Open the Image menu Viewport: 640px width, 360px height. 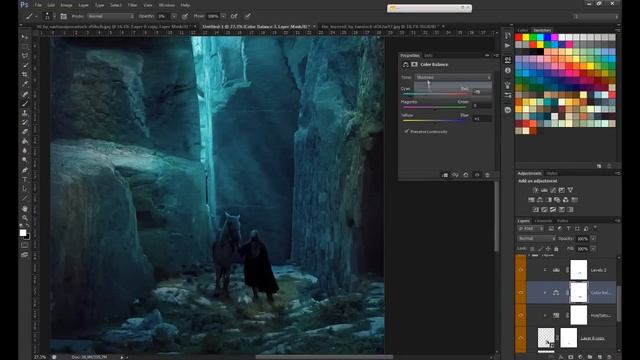pyautogui.click(x=66, y=5)
